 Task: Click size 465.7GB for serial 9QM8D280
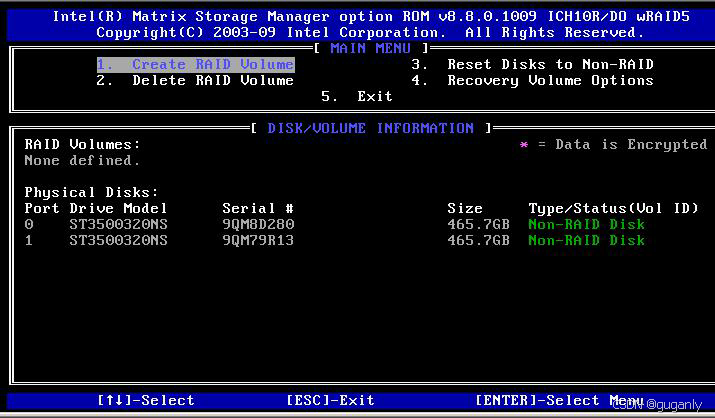tap(478, 224)
